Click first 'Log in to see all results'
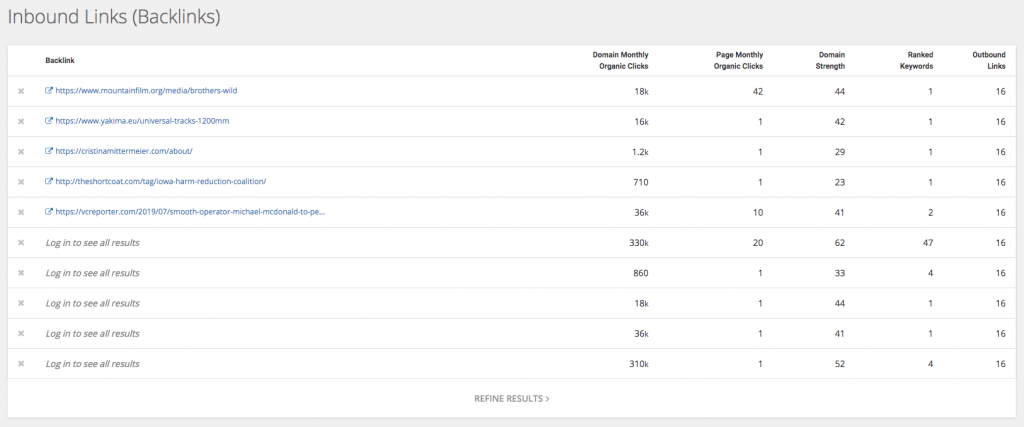This screenshot has height=427, width=1024. [x=92, y=242]
